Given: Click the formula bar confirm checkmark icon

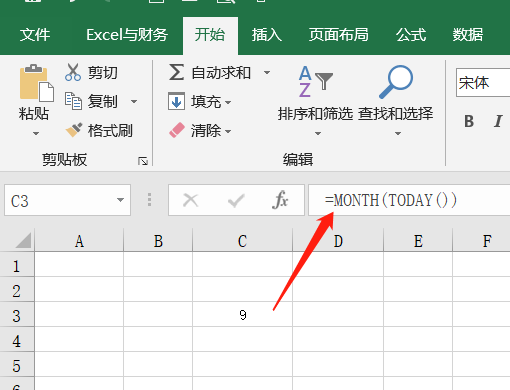Looking at the screenshot, I should pyautogui.click(x=236, y=201).
